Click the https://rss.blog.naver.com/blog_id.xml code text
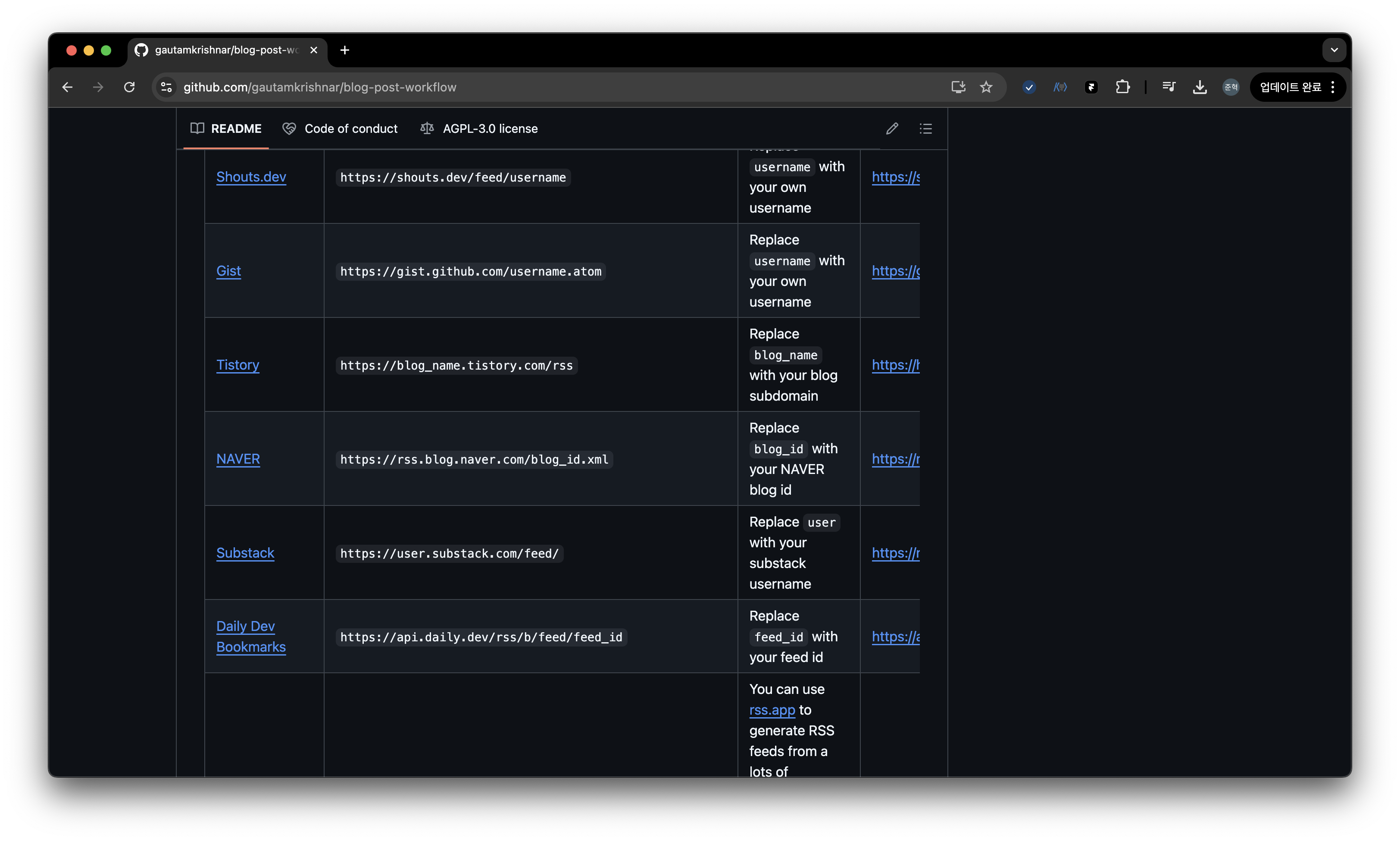The width and height of the screenshot is (1400, 841). 474,460
